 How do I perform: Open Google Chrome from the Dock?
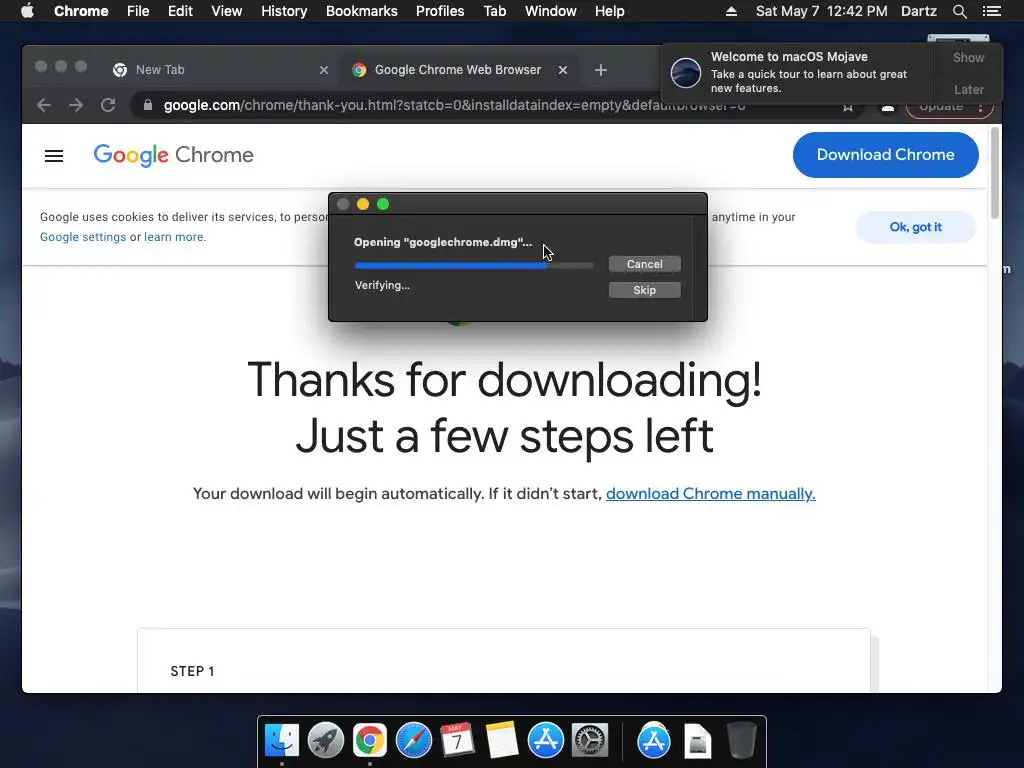tap(370, 741)
